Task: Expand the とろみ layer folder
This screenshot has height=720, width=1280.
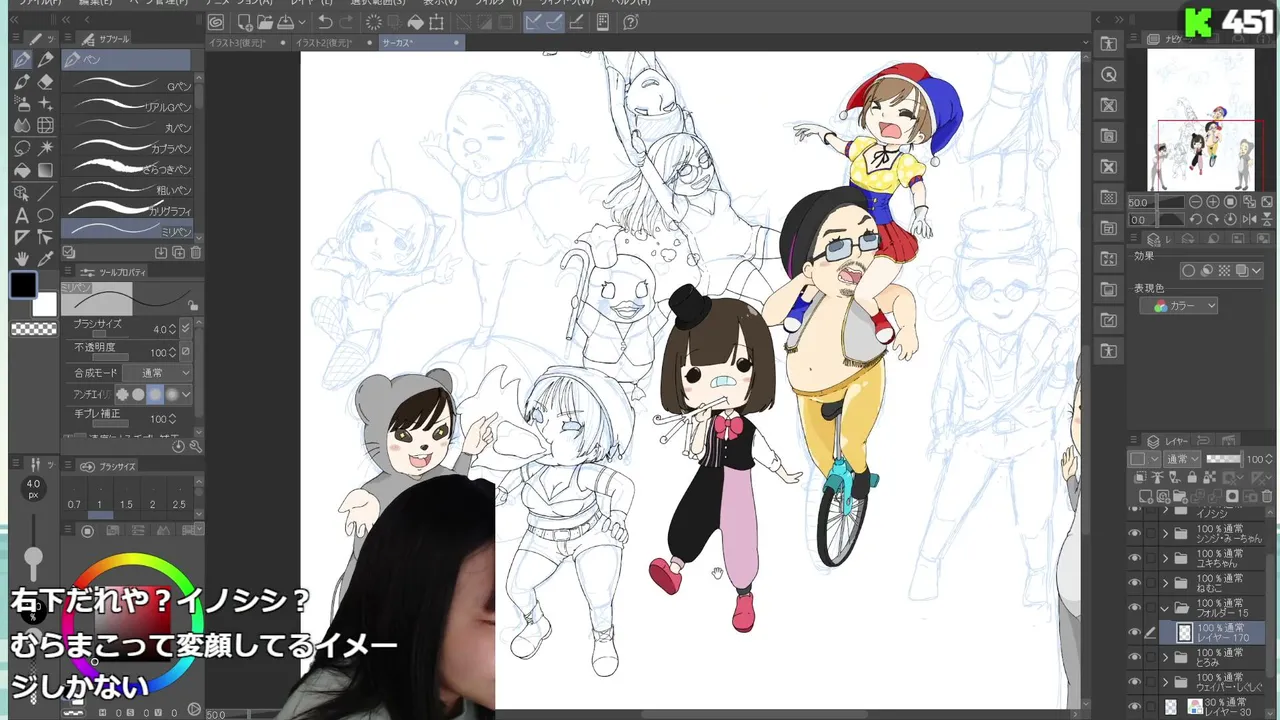Action: point(1165,657)
